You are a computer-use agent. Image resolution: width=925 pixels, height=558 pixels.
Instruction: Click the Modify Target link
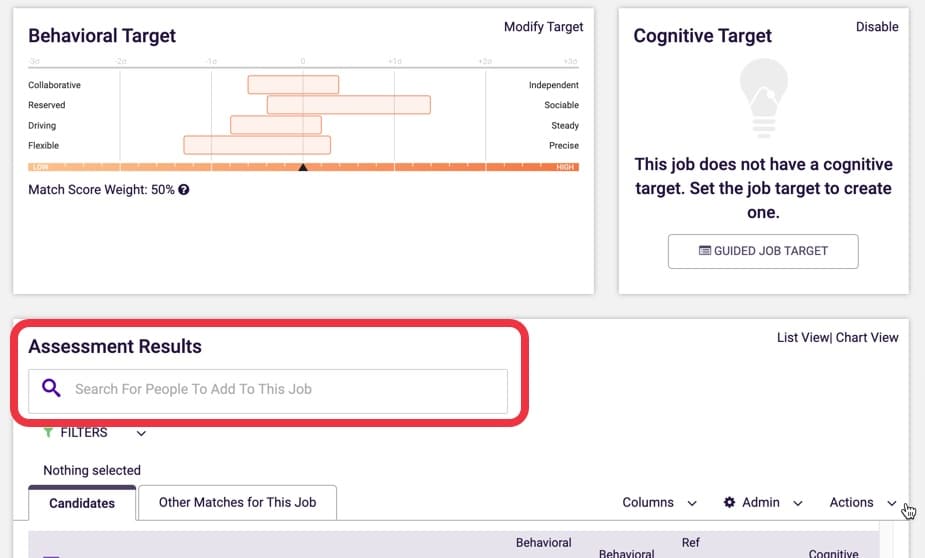543,27
